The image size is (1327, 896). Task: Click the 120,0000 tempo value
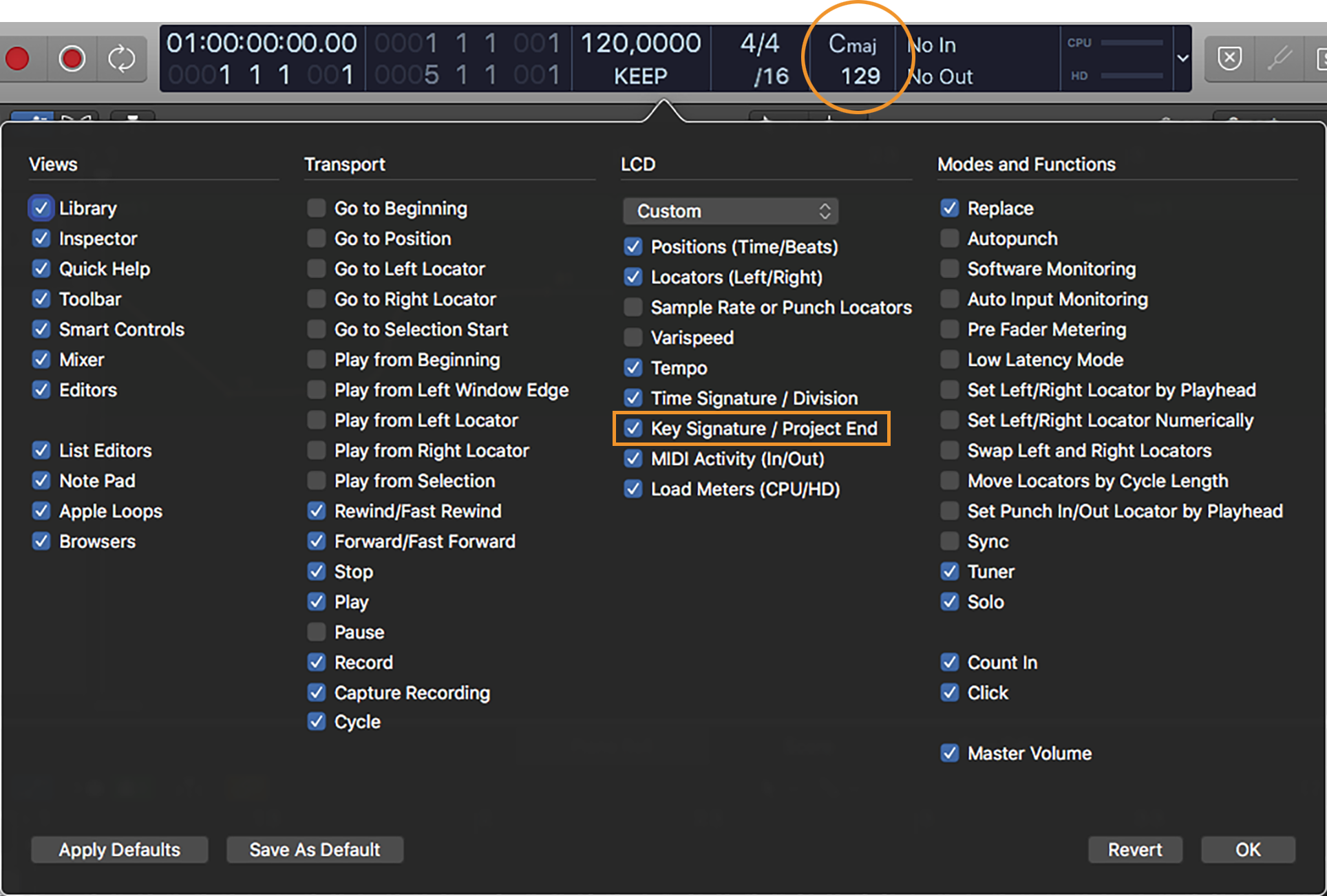[641, 43]
